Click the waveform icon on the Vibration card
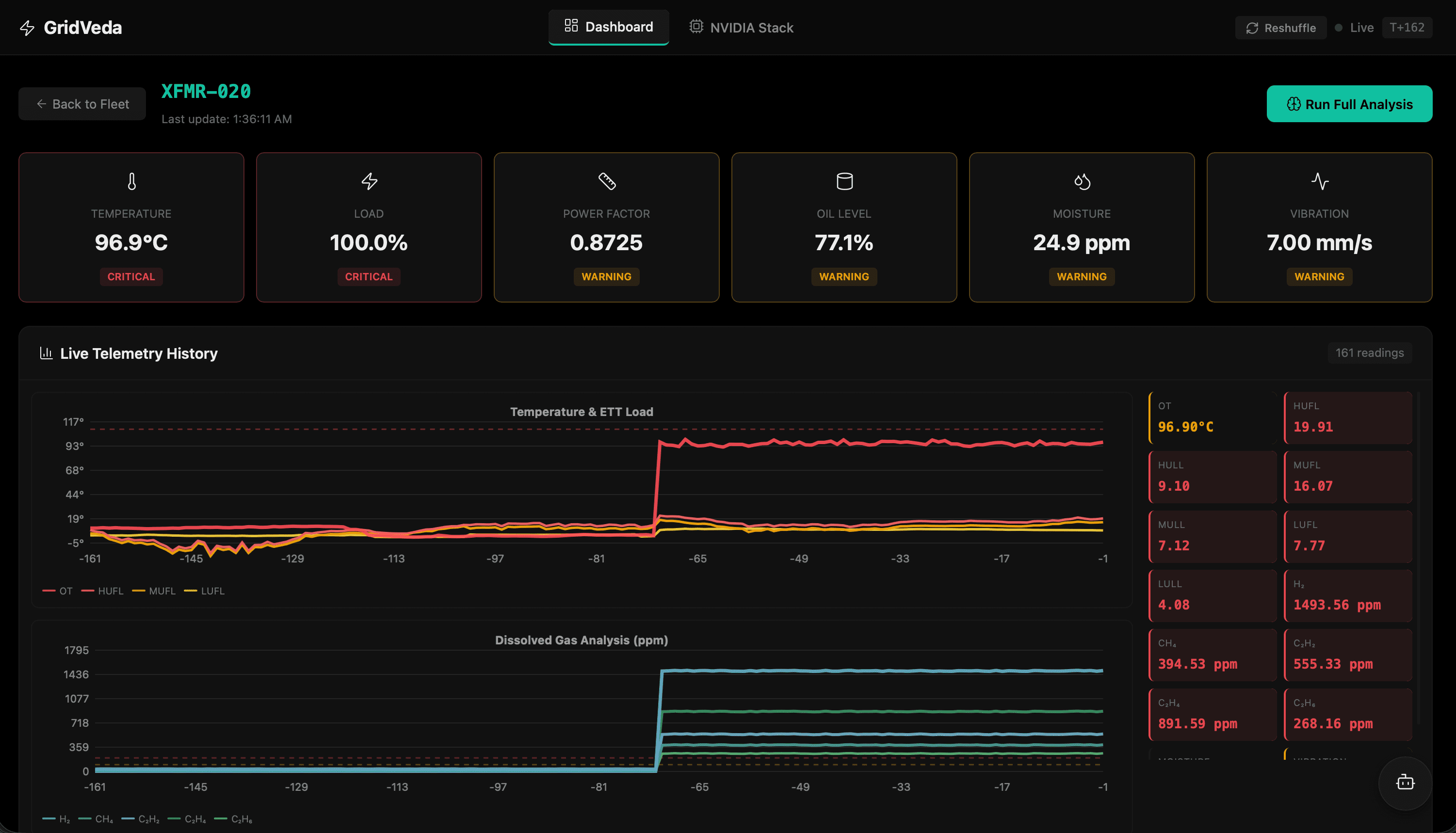The height and width of the screenshot is (833, 1456). coord(1319,182)
